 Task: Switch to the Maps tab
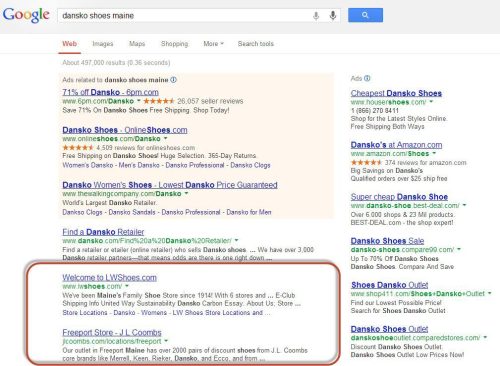(x=137, y=44)
